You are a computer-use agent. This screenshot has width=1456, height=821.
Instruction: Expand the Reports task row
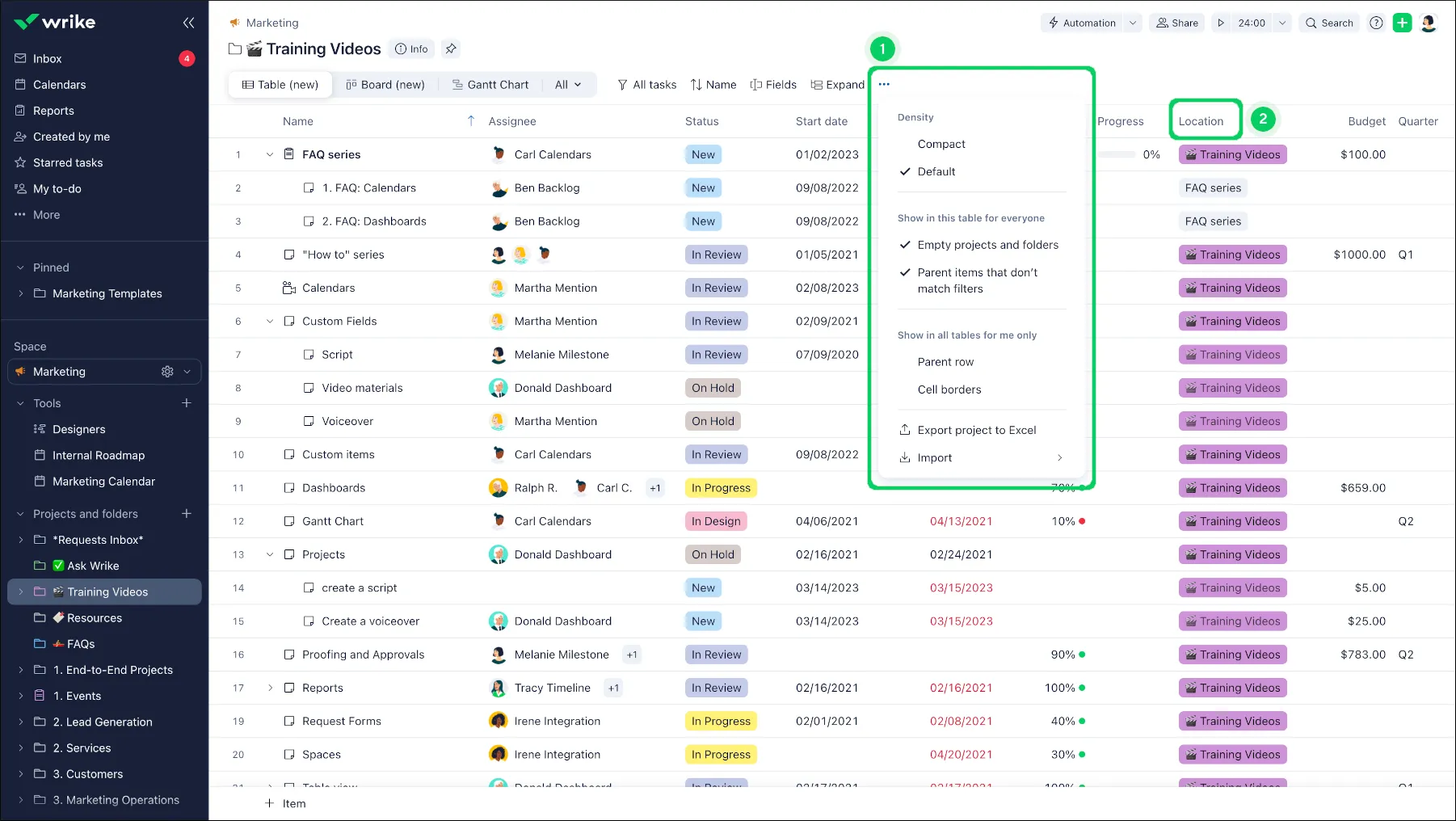point(270,688)
